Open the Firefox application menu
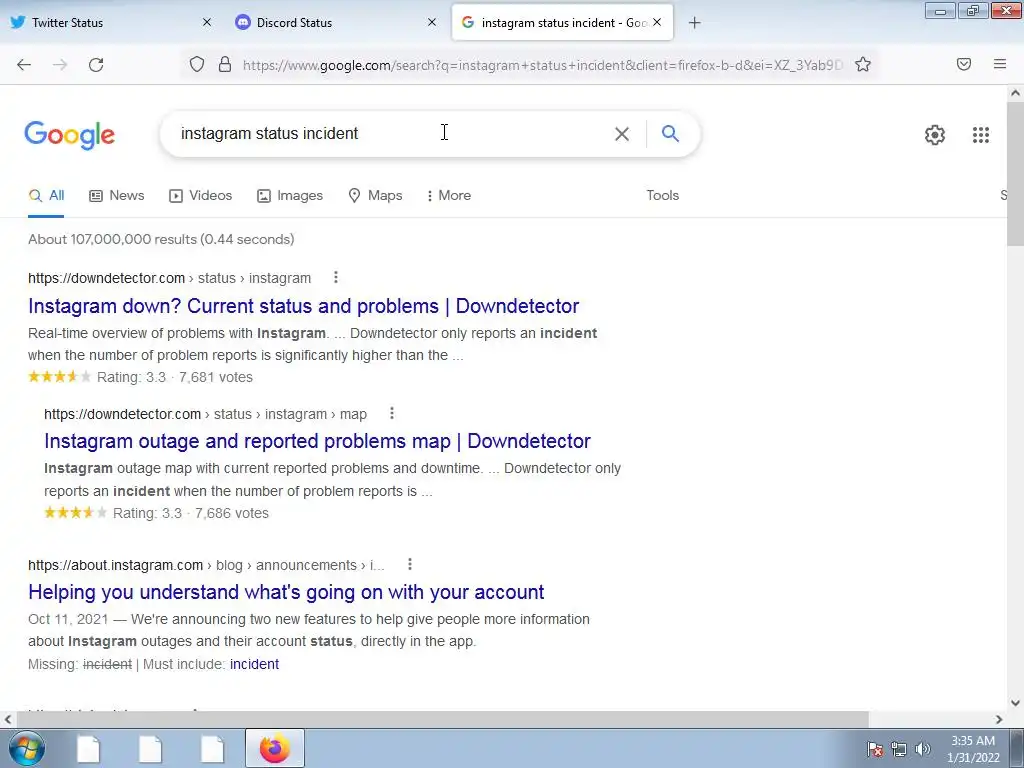Screen dimensions: 1024x768 tap(1000, 64)
